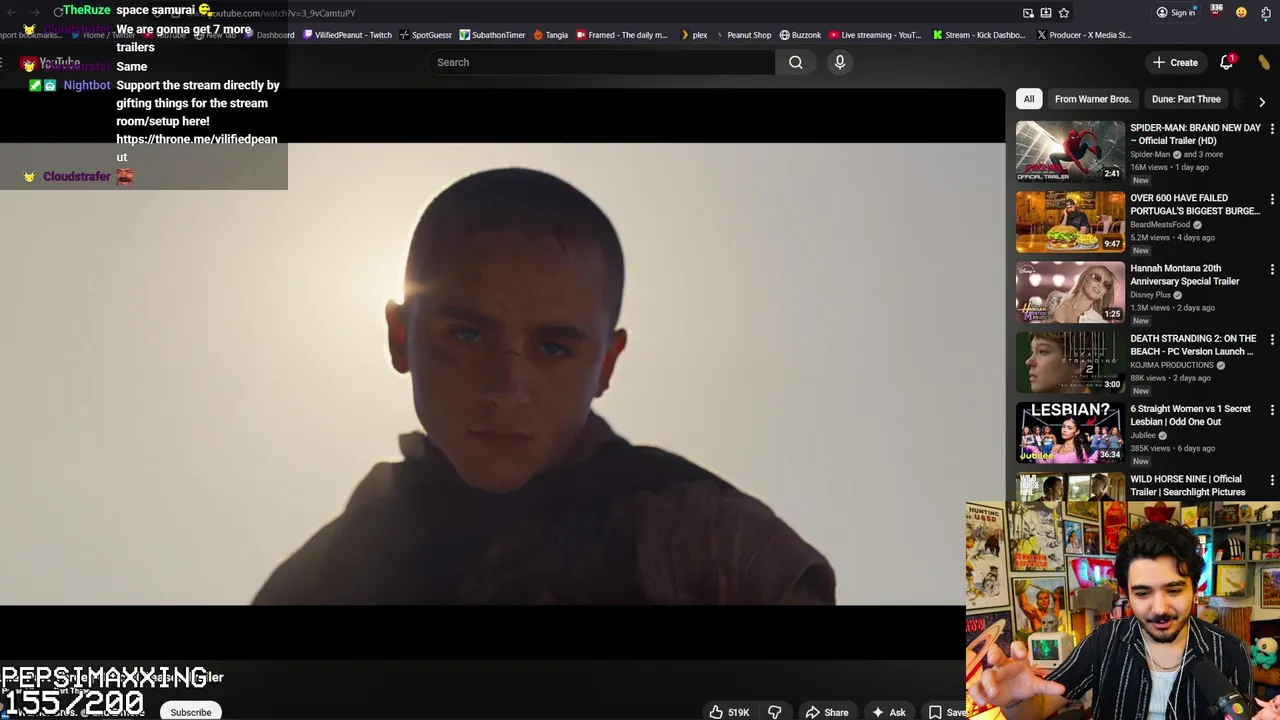This screenshot has height=720, width=1280.
Task: Open Jubilee channel name link
Action: pyautogui.click(x=1143, y=435)
